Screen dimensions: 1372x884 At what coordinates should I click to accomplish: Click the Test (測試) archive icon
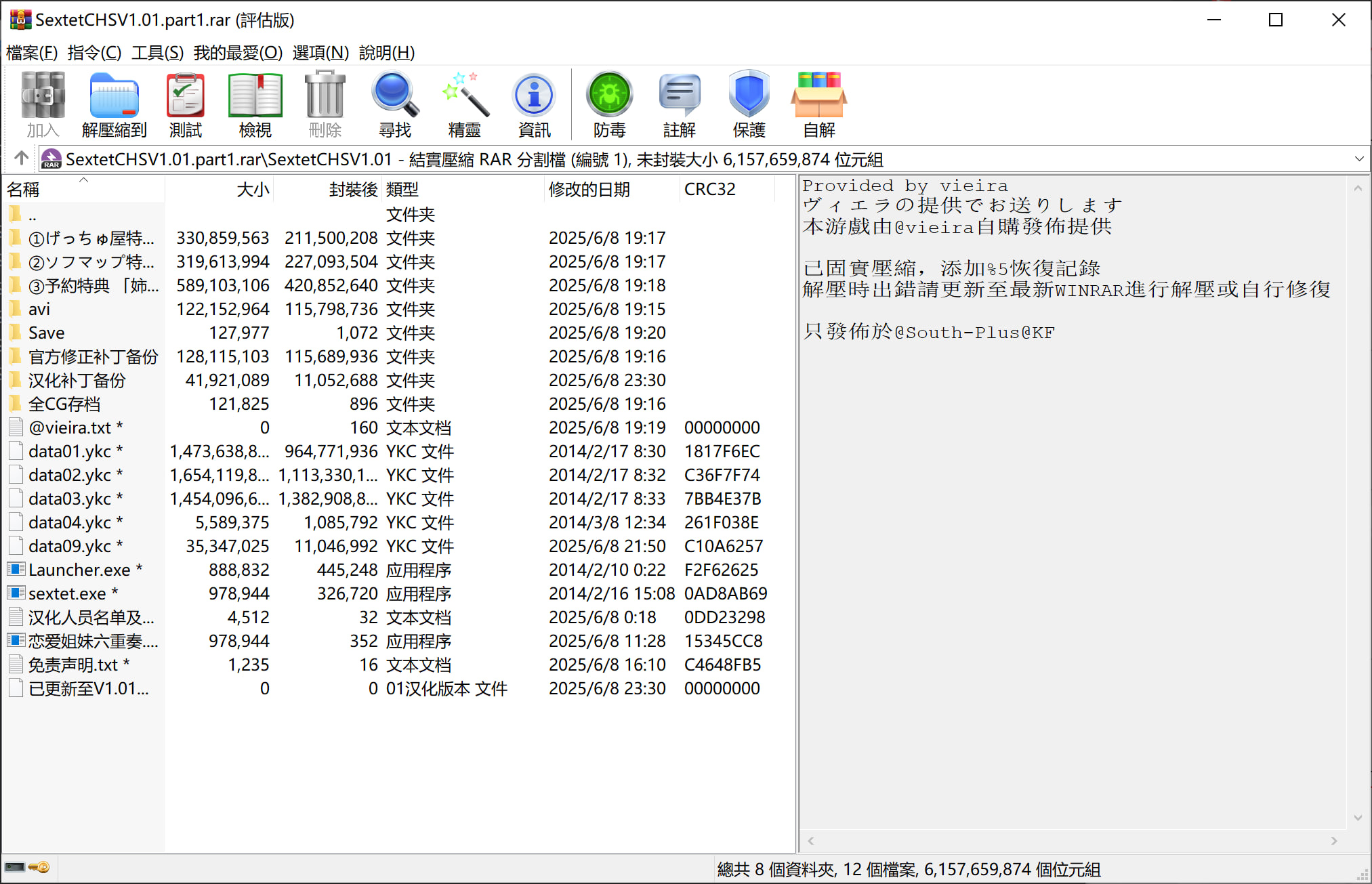185,104
